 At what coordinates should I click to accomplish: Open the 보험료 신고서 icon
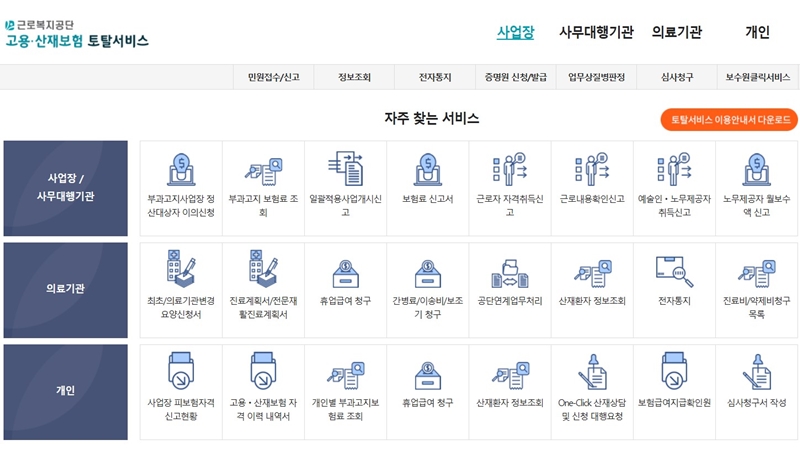pos(428,169)
